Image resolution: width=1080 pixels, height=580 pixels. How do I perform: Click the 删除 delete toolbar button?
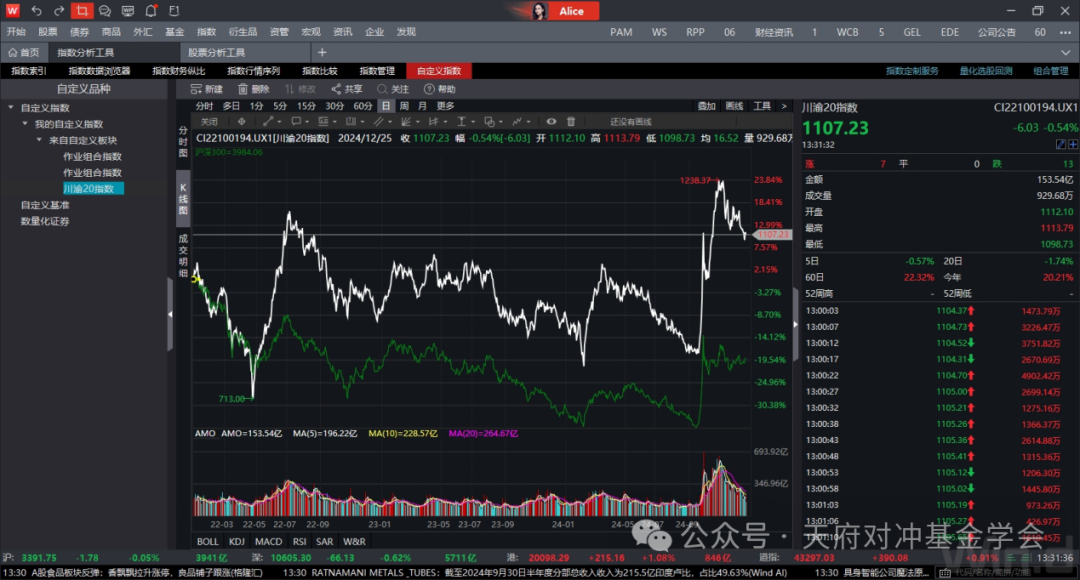pyautogui.click(x=253, y=89)
